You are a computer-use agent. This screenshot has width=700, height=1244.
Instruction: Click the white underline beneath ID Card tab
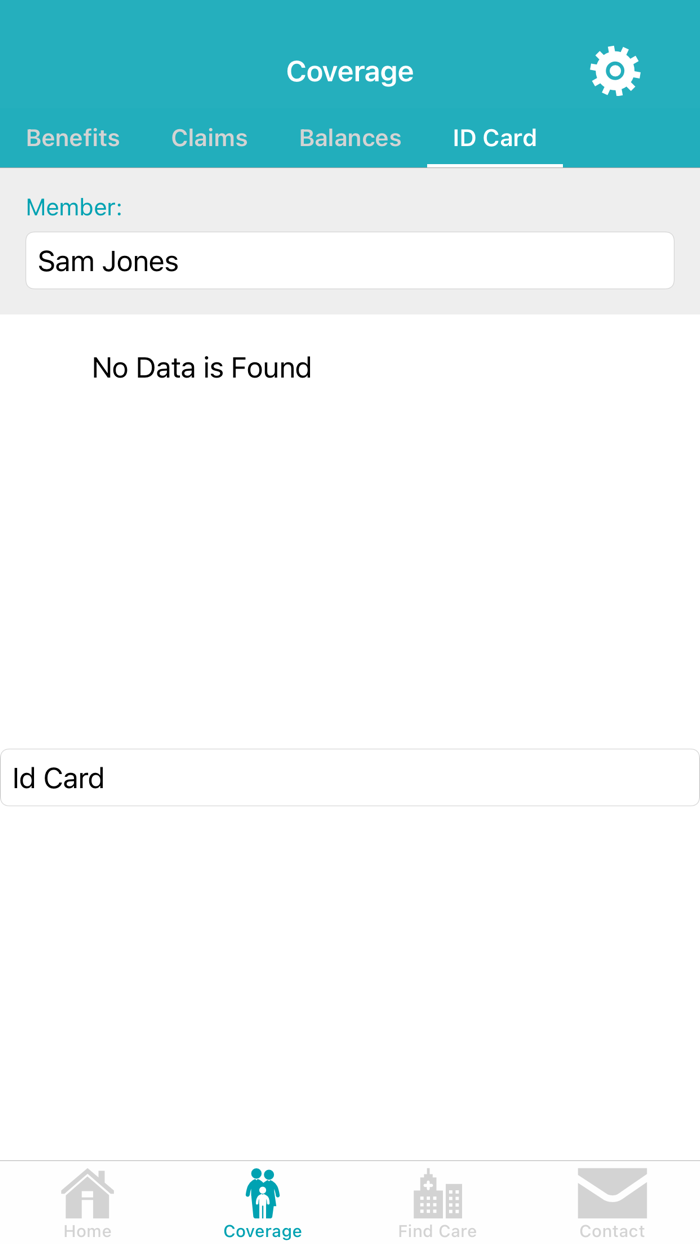tap(494, 165)
